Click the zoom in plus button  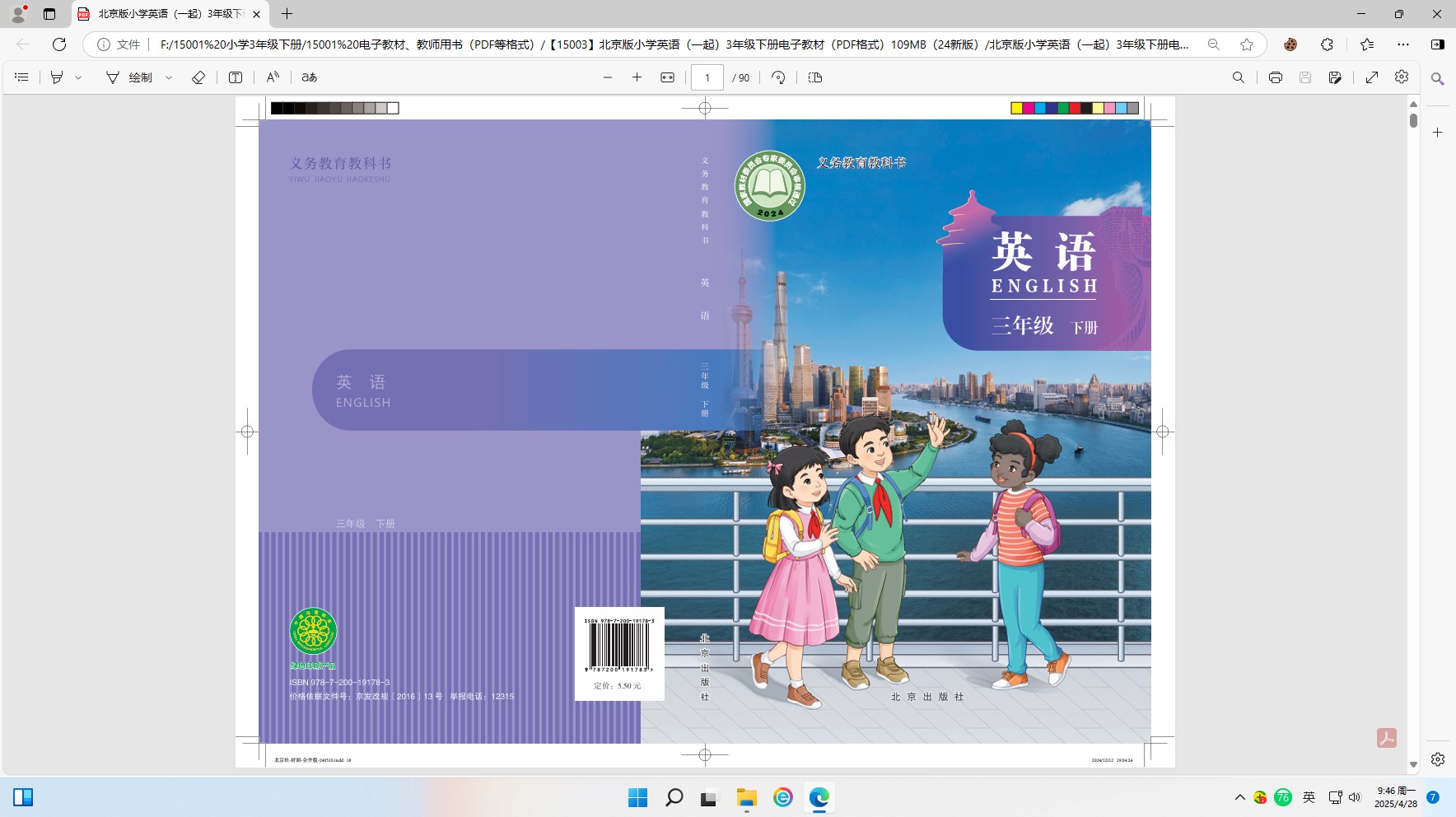point(637,77)
